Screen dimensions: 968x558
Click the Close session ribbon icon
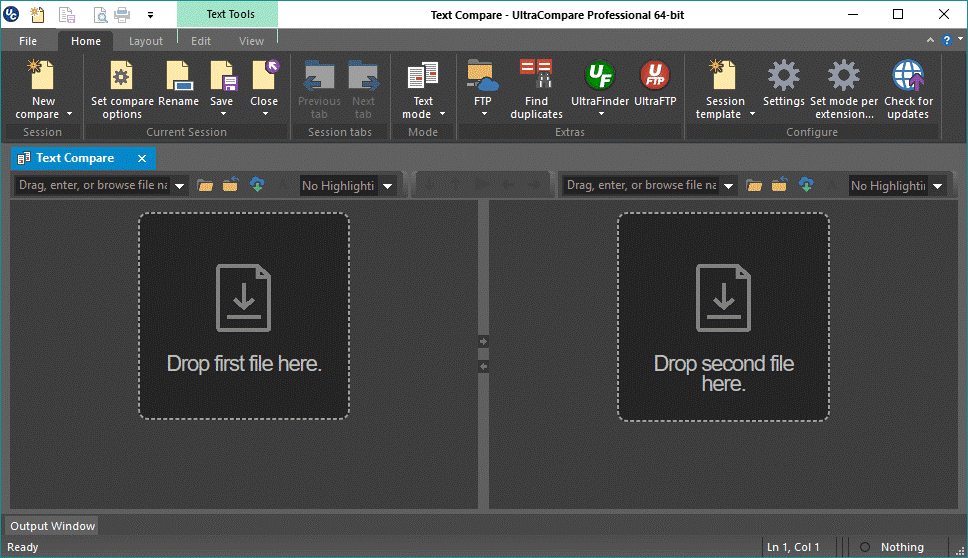(264, 75)
